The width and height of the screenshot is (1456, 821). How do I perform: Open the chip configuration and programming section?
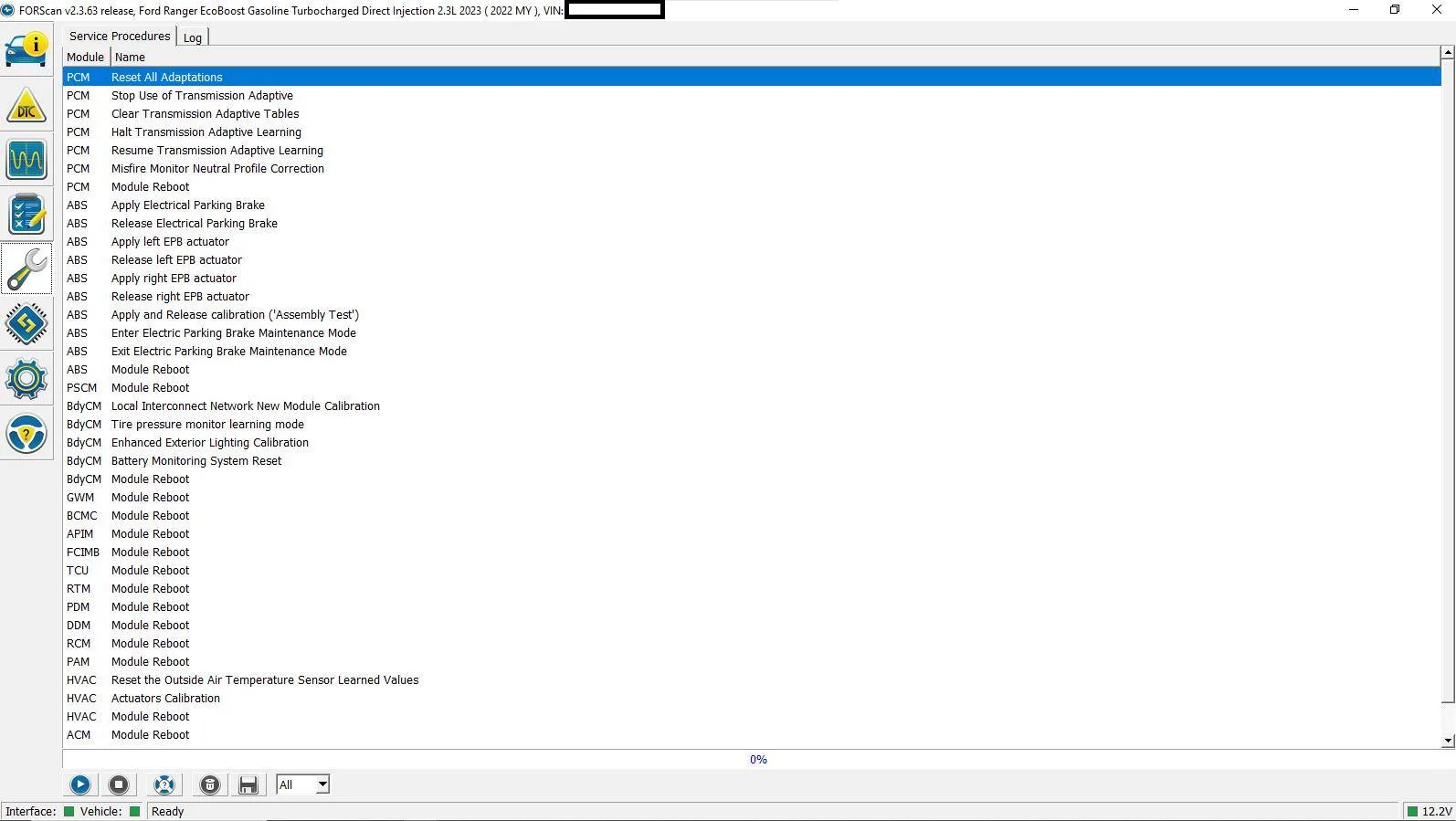pyautogui.click(x=26, y=324)
